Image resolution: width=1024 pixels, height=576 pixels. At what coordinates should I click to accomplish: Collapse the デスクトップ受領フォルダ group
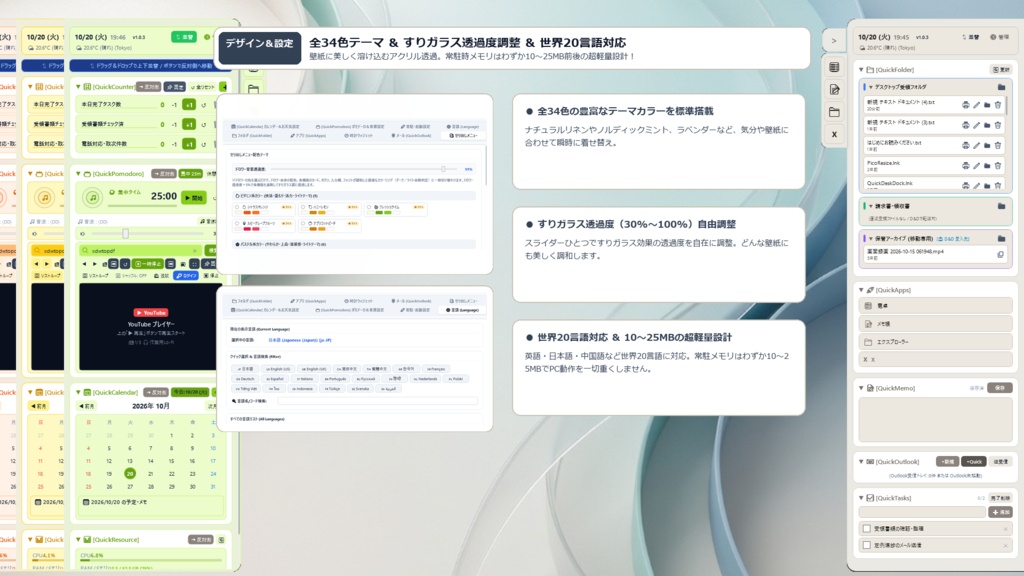click(x=871, y=87)
